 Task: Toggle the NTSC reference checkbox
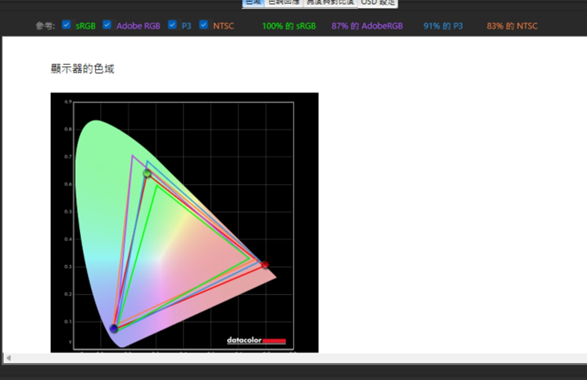(x=204, y=25)
